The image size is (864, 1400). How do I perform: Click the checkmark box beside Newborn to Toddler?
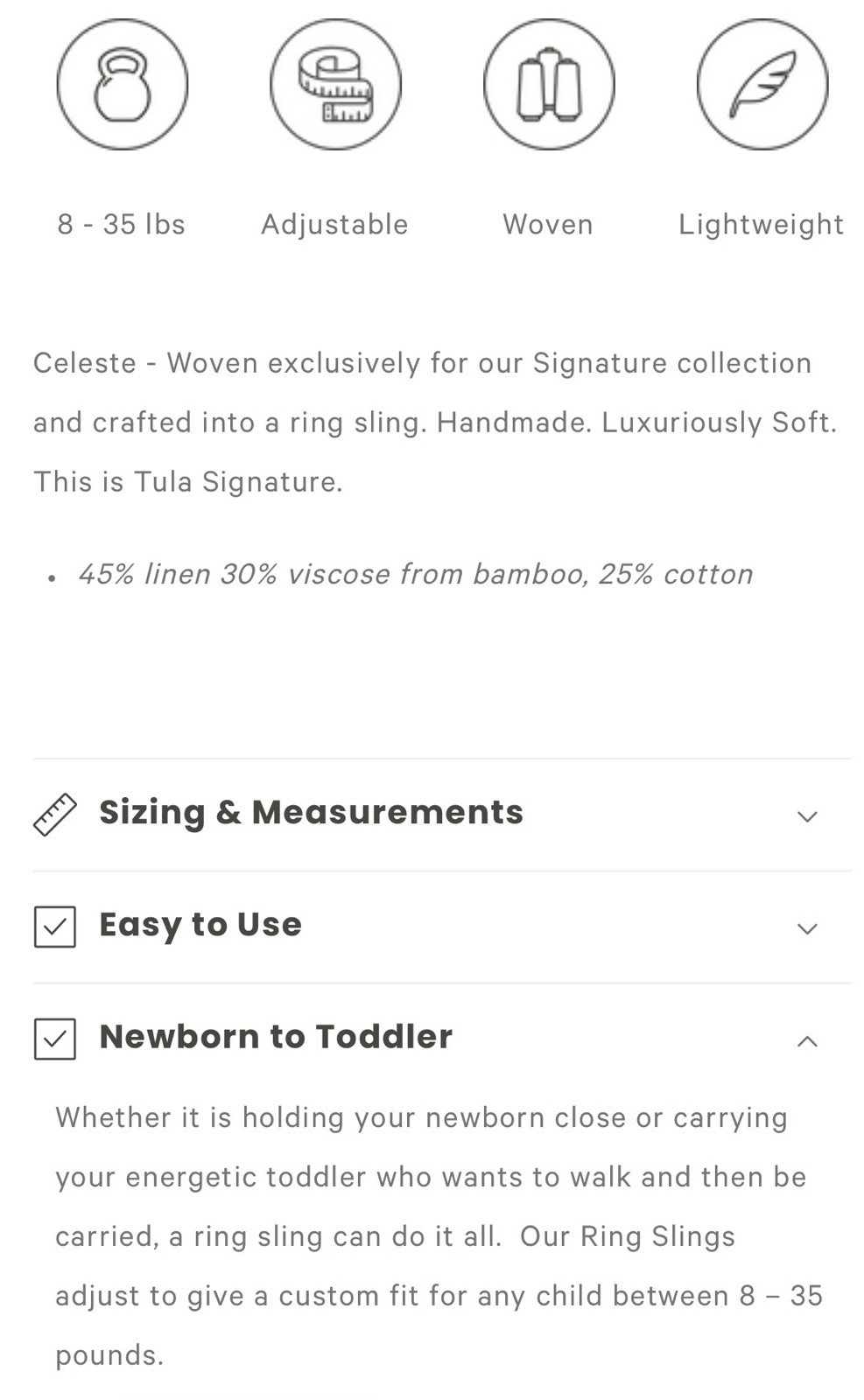pyautogui.click(x=55, y=1039)
